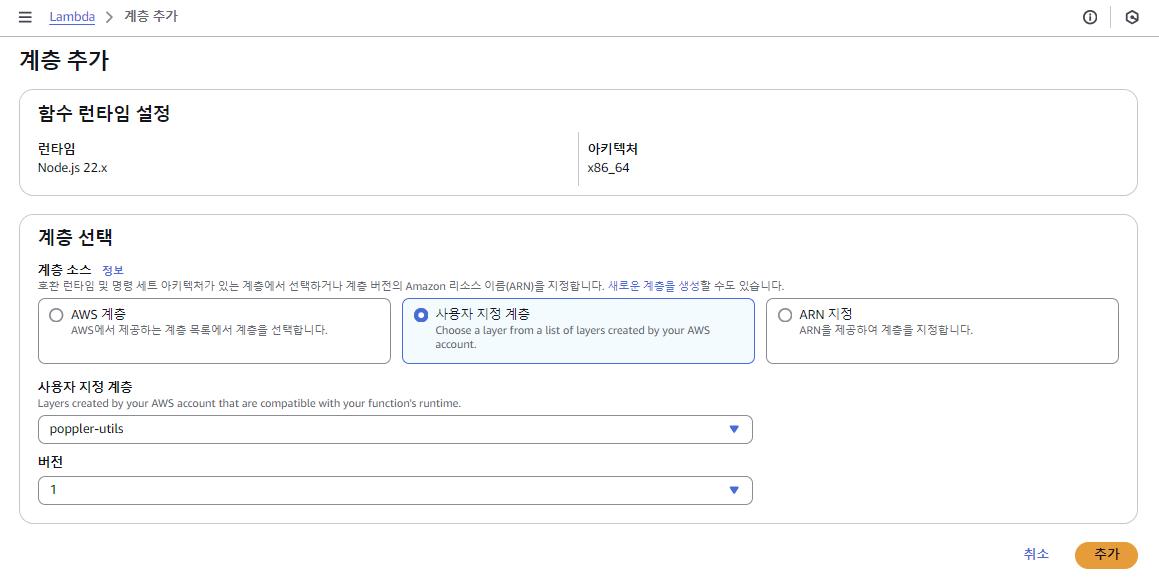
Task: Click the info circle icon
Action: pyautogui.click(x=1090, y=18)
